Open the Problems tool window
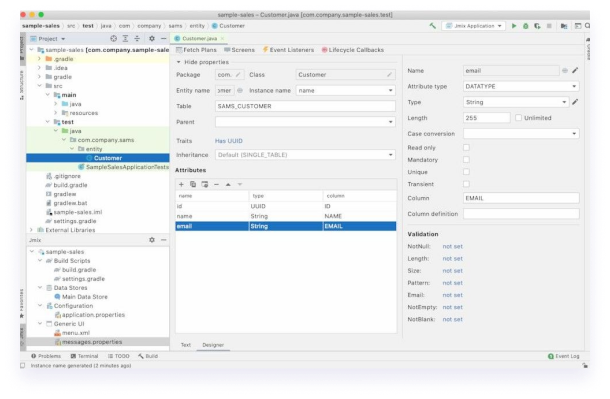 (46, 356)
